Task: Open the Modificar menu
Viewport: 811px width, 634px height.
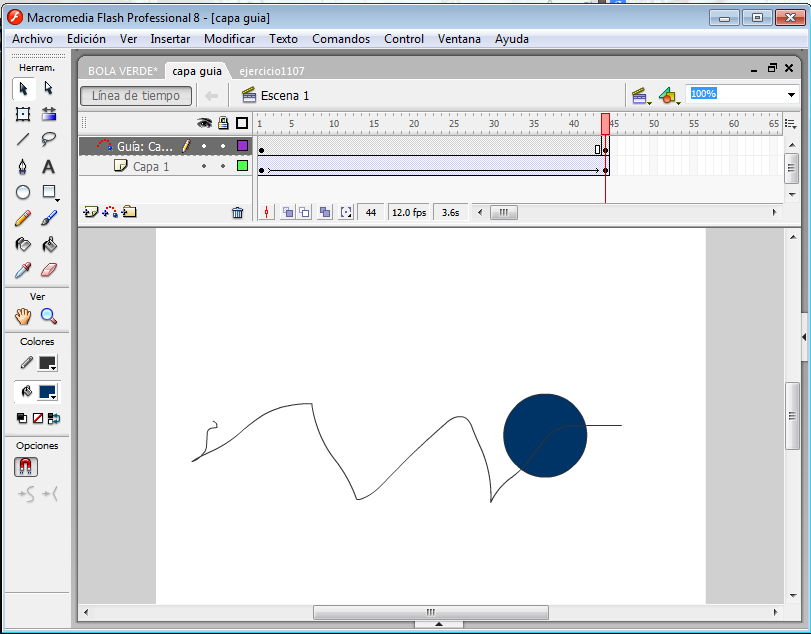Action: point(229,39)
